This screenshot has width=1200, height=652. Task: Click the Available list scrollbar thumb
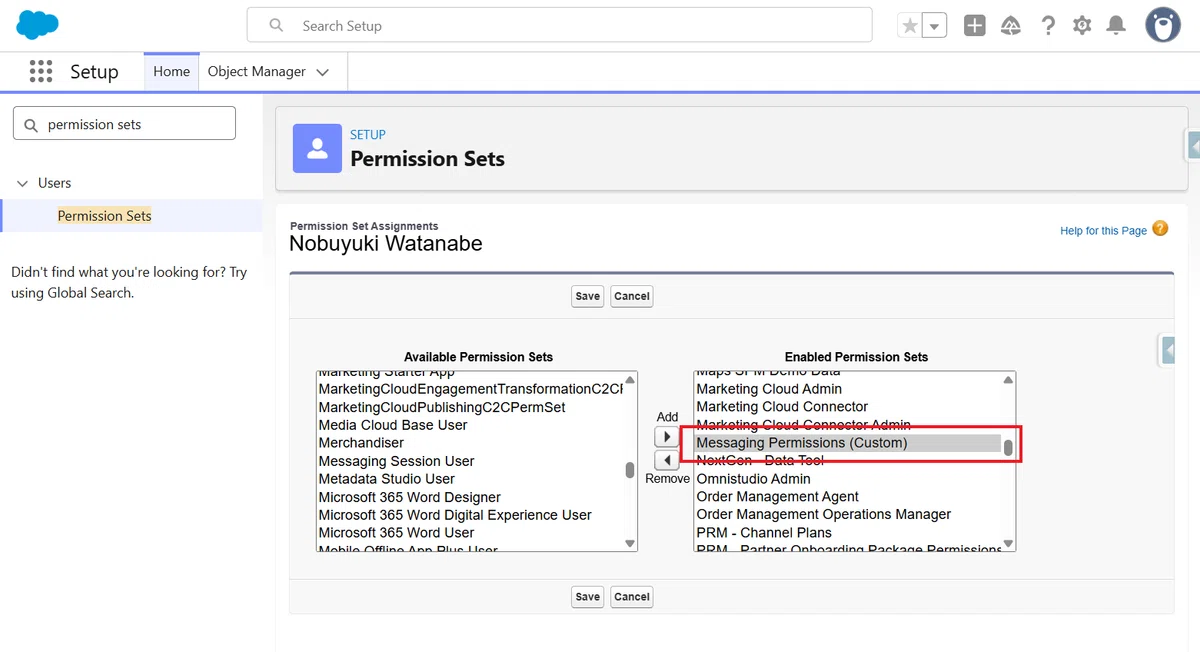tap(630, 470)
